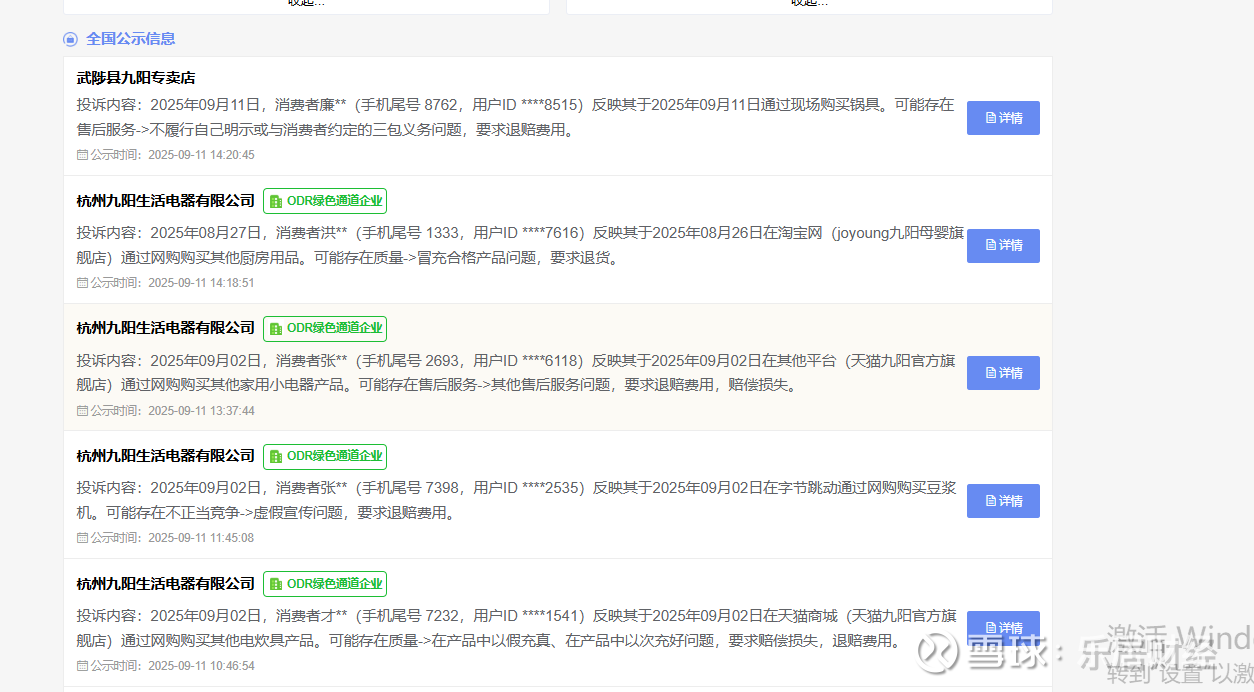The width and height of the screenshot is (1254, 692).
Task: Click 杭州九阳生活电器有限公司 in the 2693 complaint
Action: (166, 328)
